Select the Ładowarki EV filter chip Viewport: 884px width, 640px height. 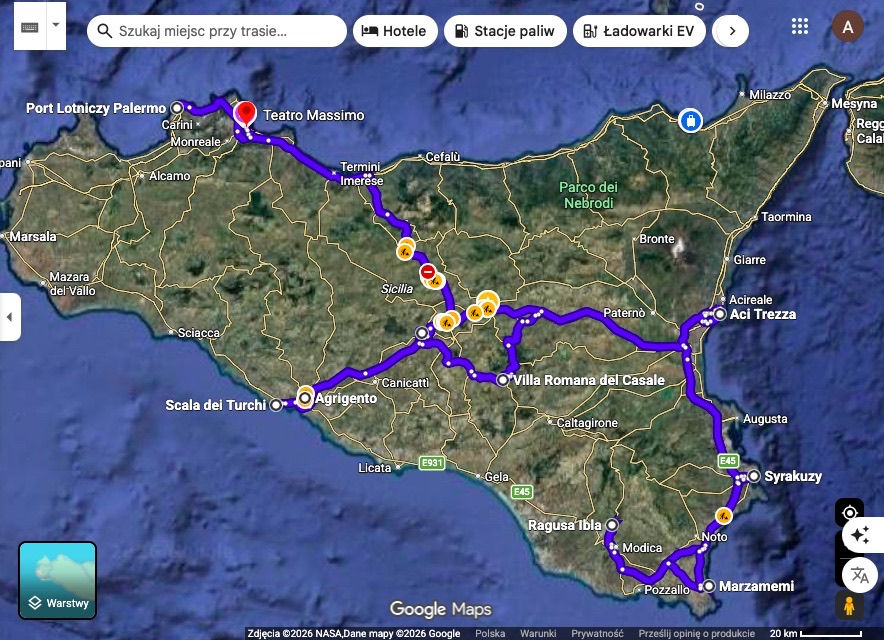[x=639, y=31]
